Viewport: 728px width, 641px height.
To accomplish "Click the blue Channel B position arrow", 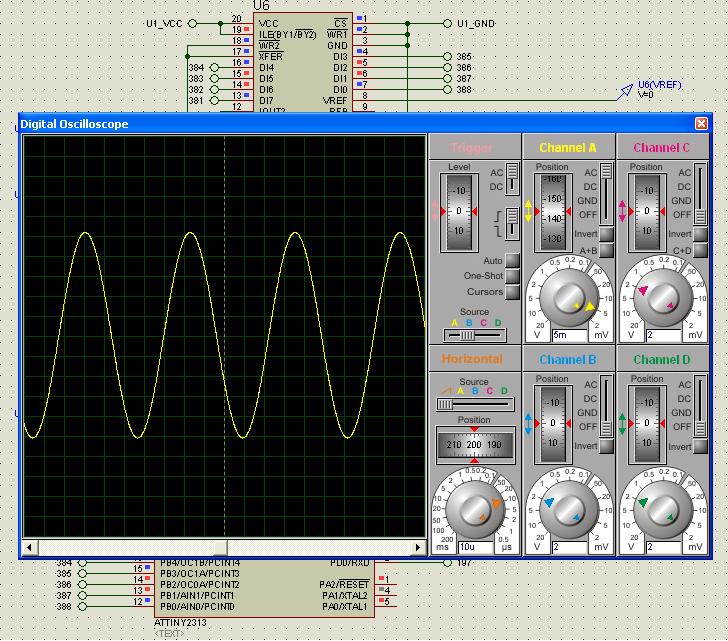I will pyautogui.click(x=528, y=424).
